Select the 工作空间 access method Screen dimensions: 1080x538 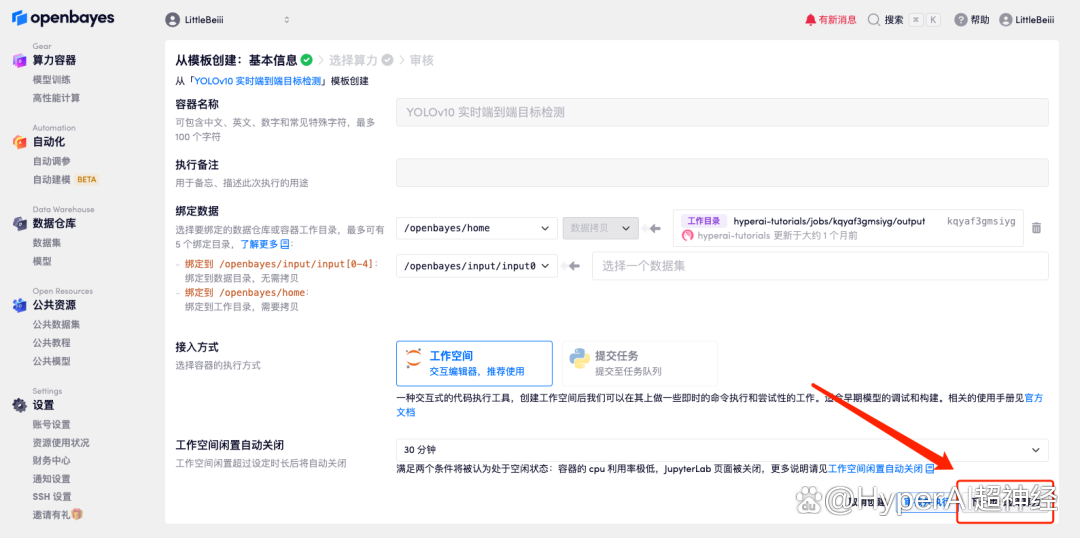[474, 363]
